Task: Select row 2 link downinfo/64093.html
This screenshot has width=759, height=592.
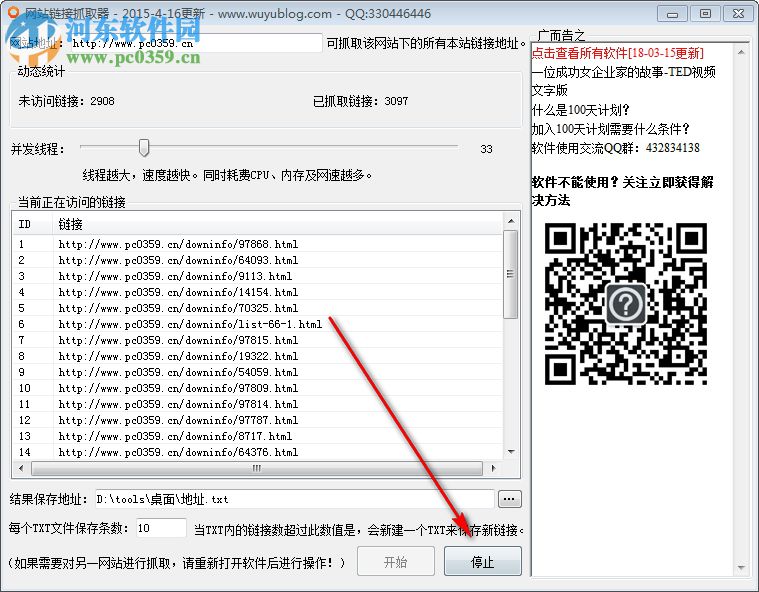Action: (258, 260)
